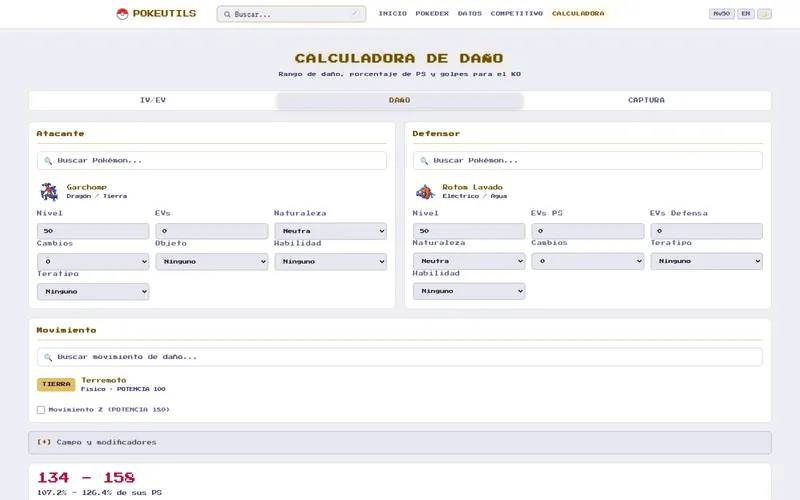Open defender Habilidad dropdown
Screen dimensions: 800x500
coord(469,291)
